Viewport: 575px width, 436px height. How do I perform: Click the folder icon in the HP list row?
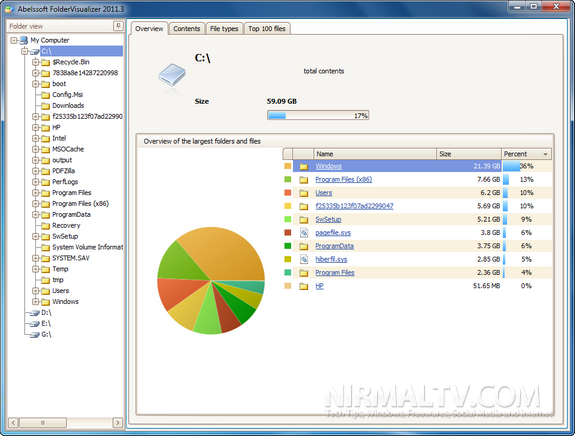304,286
